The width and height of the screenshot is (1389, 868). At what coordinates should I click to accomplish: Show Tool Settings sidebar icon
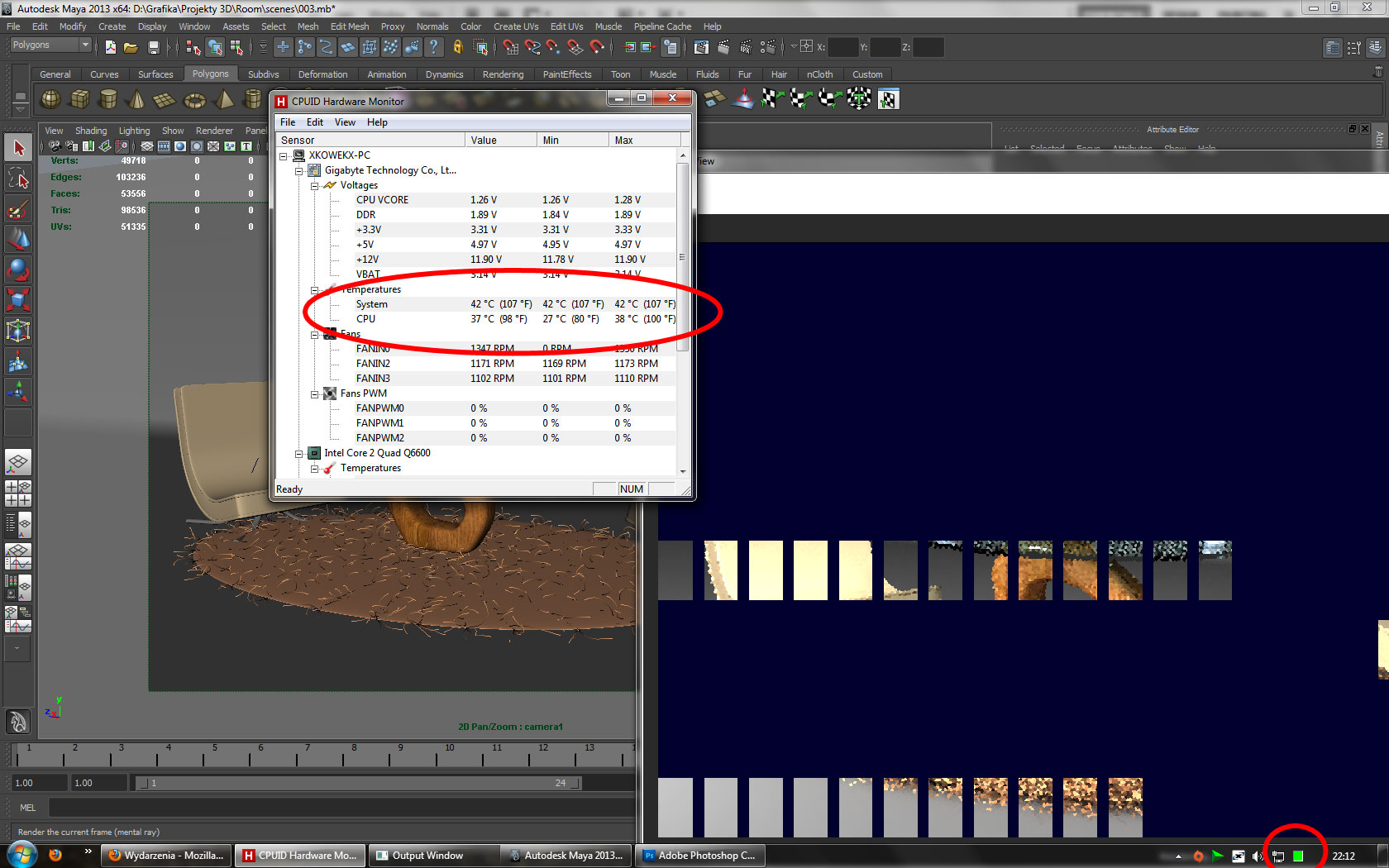coord(1354,47)
